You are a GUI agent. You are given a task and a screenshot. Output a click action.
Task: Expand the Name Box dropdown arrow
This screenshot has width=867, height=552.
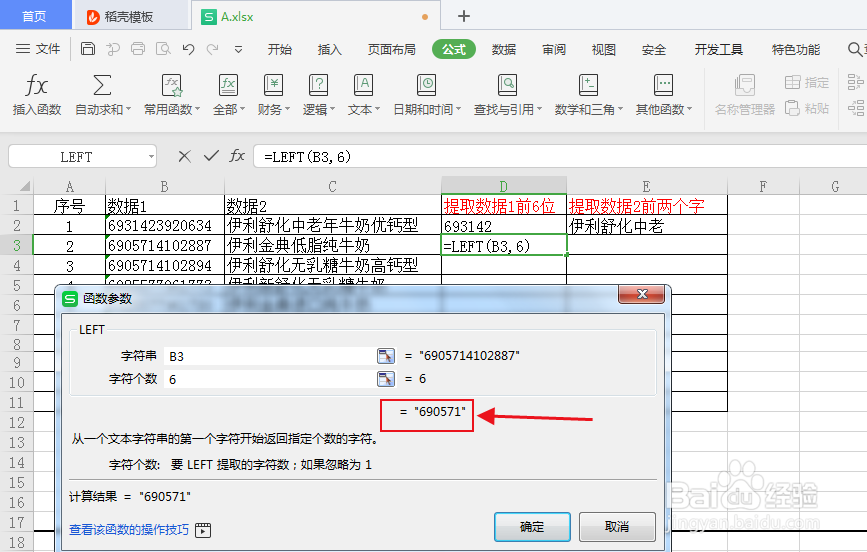pyautogui.click(x=151, y=157)
